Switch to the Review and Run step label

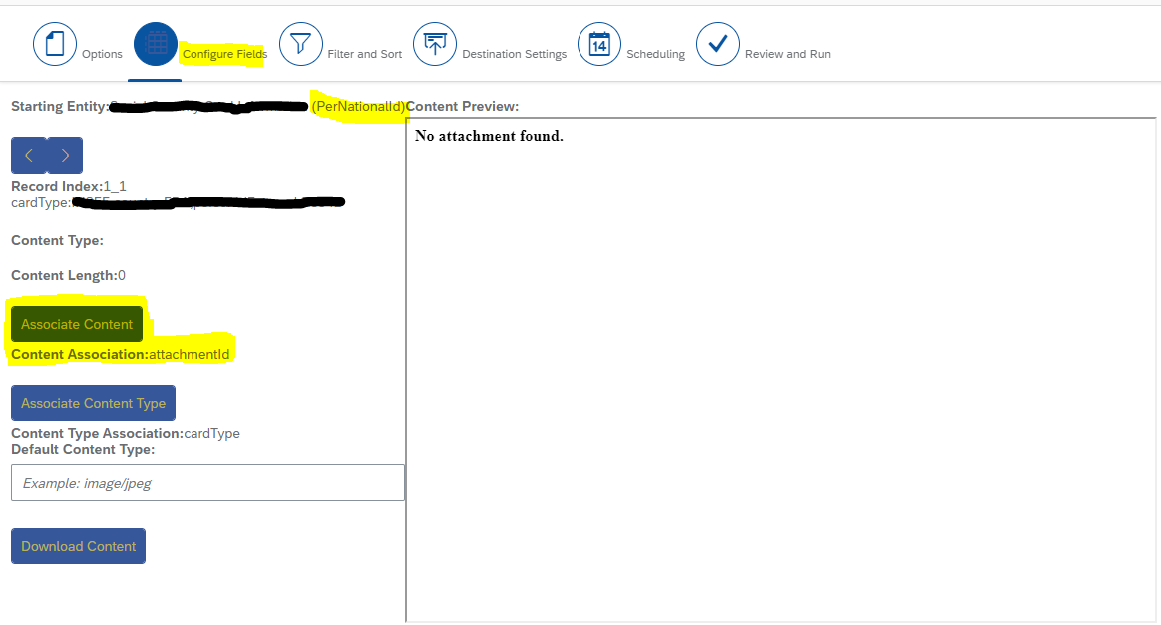pos(788,54)
